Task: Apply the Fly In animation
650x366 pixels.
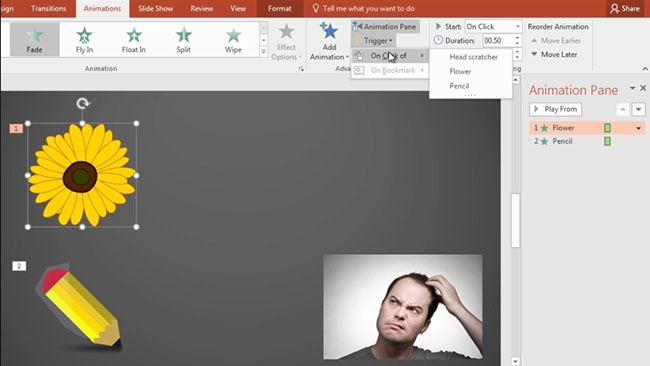Action: (84, 39)
